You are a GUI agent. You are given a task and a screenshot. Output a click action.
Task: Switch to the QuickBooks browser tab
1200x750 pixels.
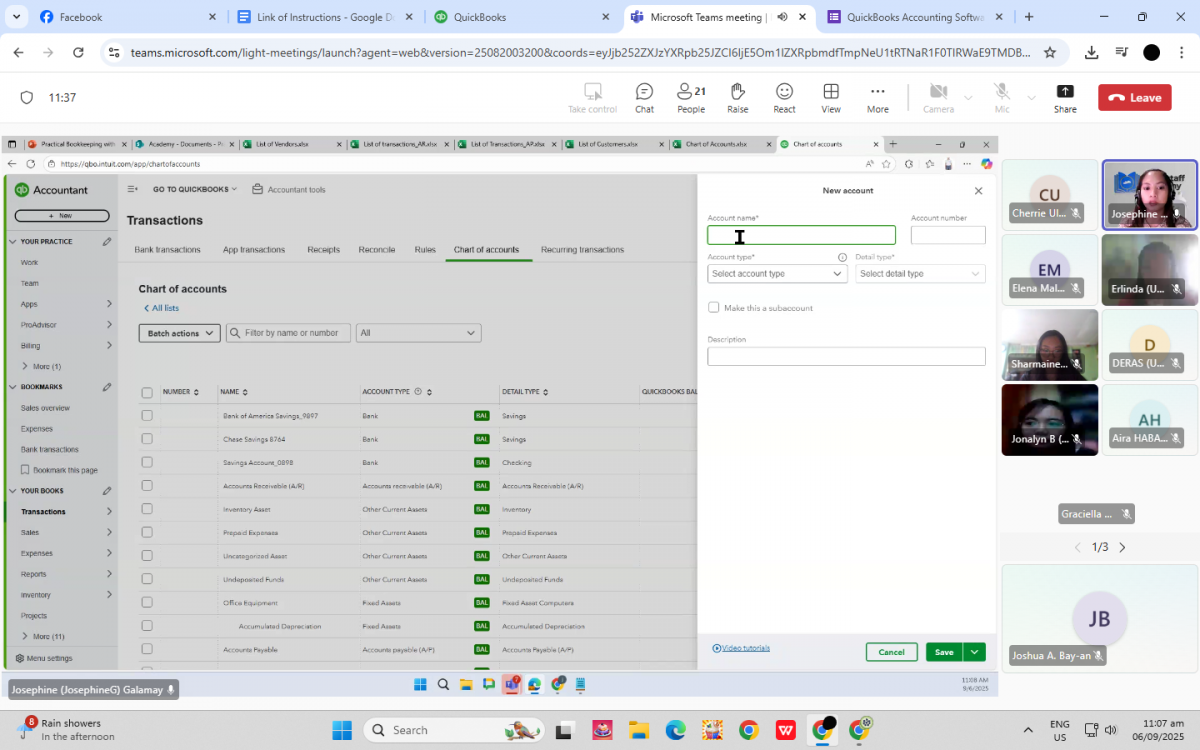[x=520, y=17]
